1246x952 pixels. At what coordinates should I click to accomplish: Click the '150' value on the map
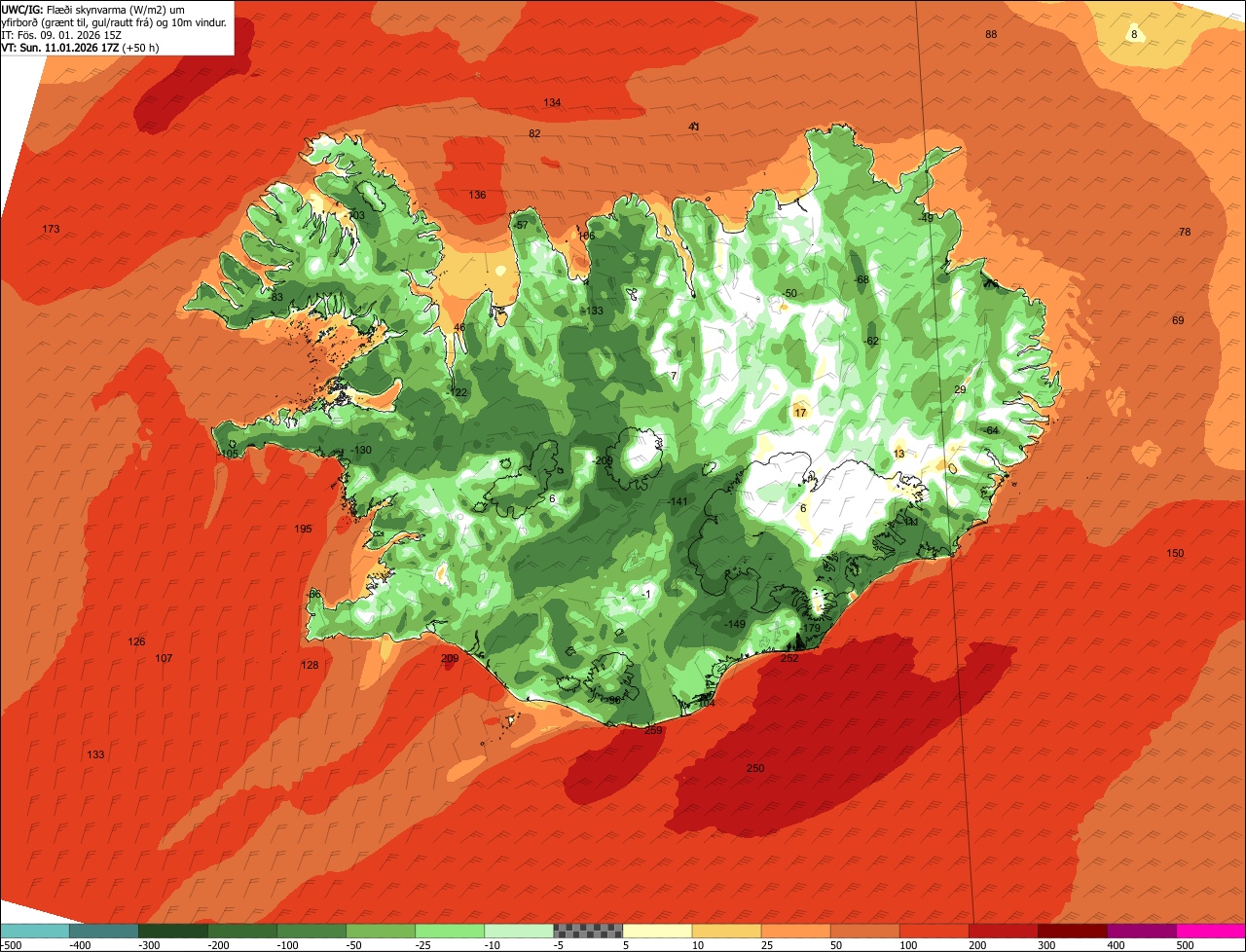pos(1175,553)
